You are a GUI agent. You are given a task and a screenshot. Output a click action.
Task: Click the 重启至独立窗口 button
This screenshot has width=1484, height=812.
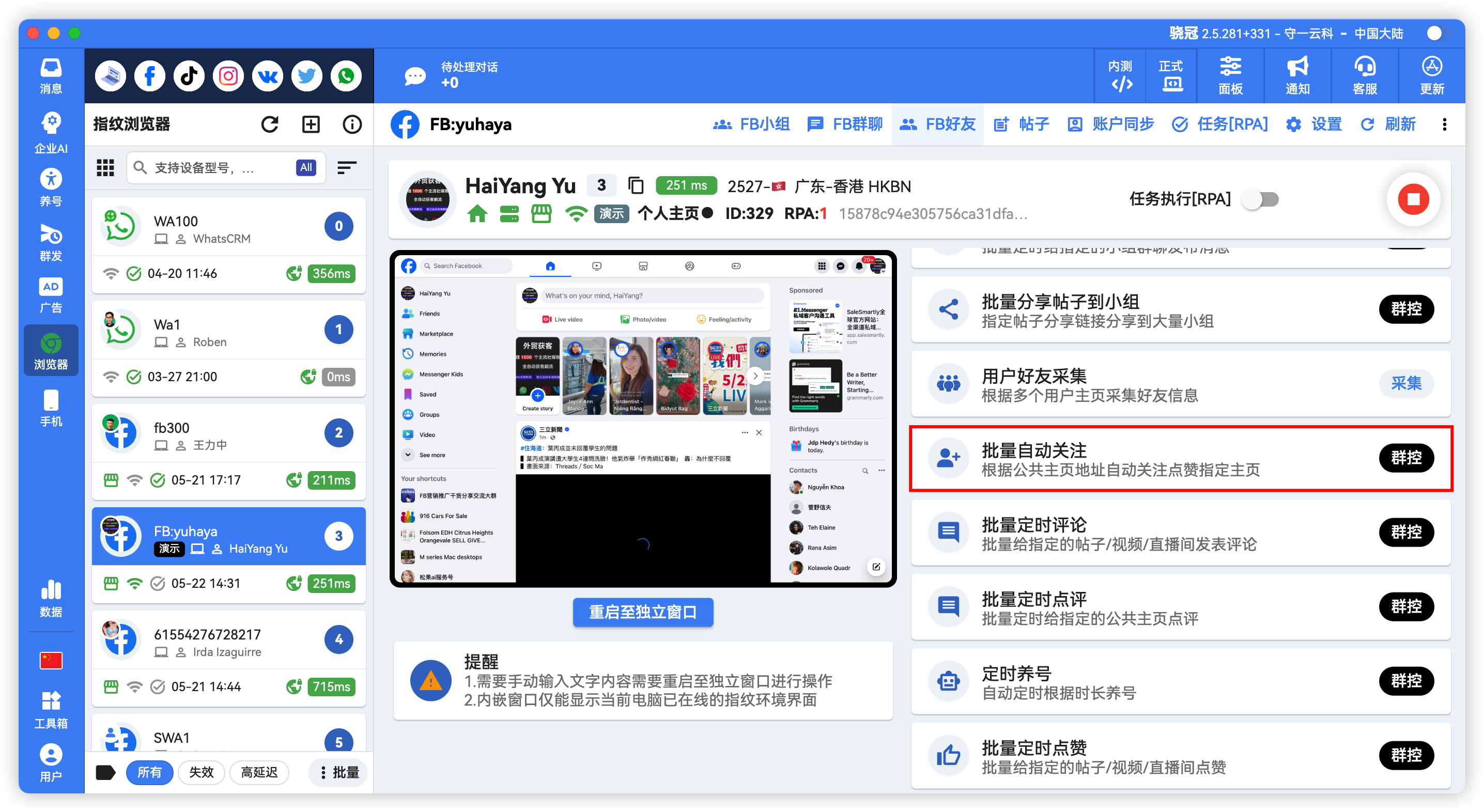pos(642,612)
